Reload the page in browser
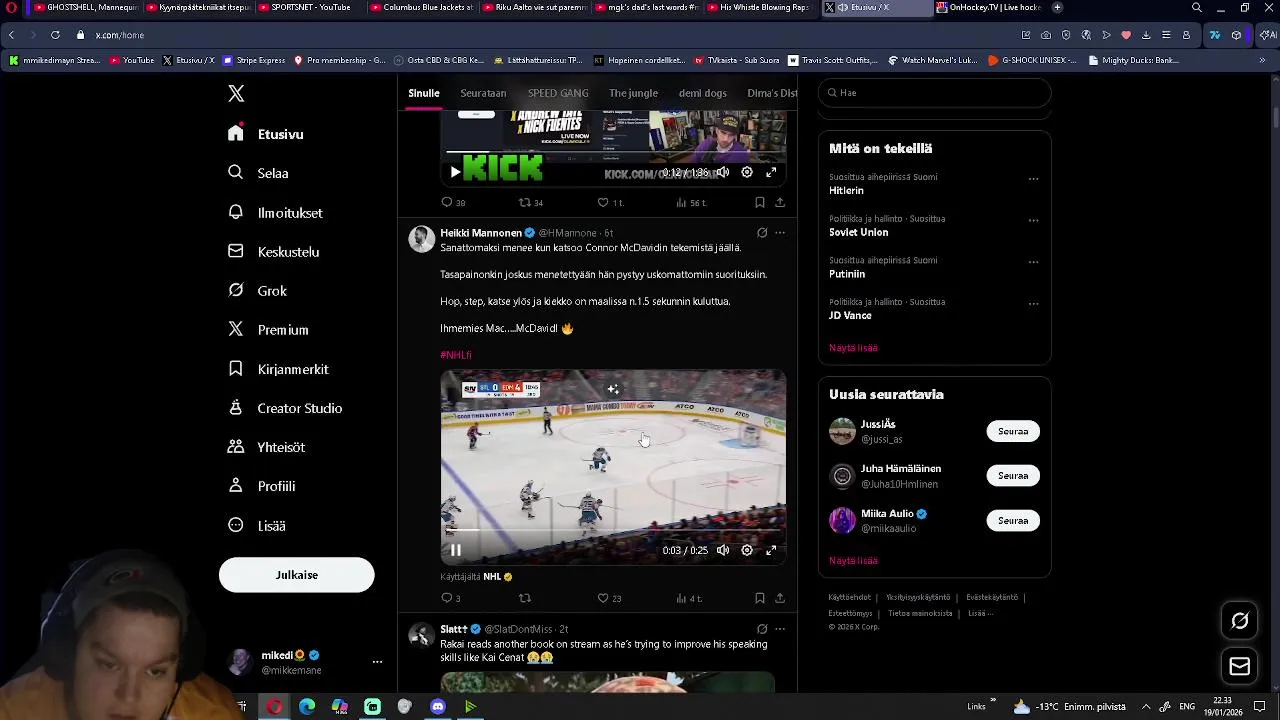1280x720 pixels. pos(55,35)
